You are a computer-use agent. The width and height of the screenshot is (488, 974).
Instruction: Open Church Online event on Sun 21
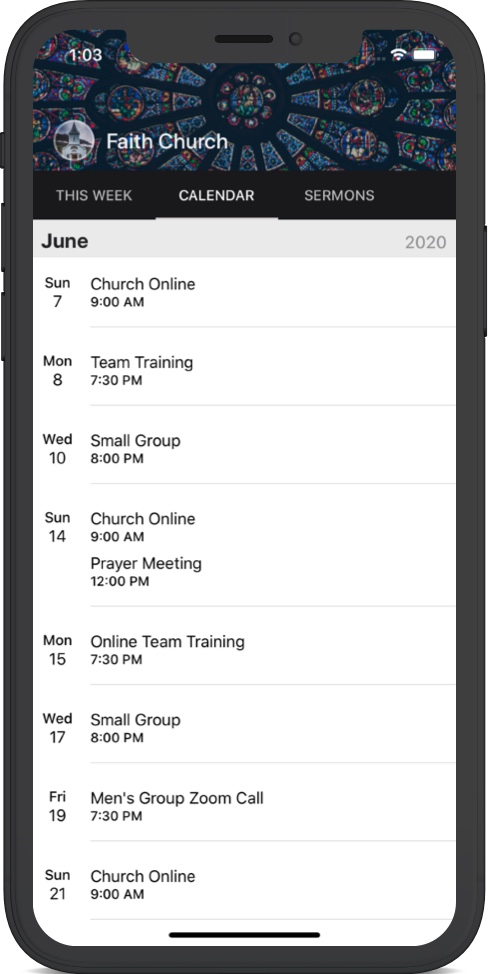(273, 885)
